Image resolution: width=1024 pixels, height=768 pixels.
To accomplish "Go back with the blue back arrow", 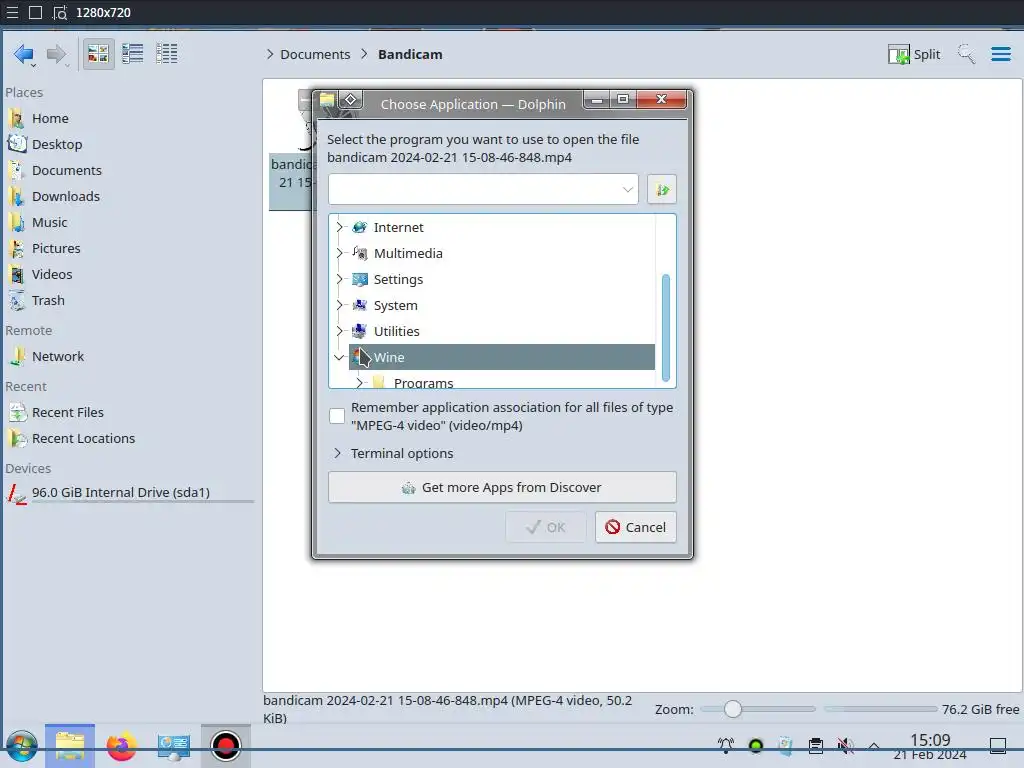I will (x=24, y=54).
